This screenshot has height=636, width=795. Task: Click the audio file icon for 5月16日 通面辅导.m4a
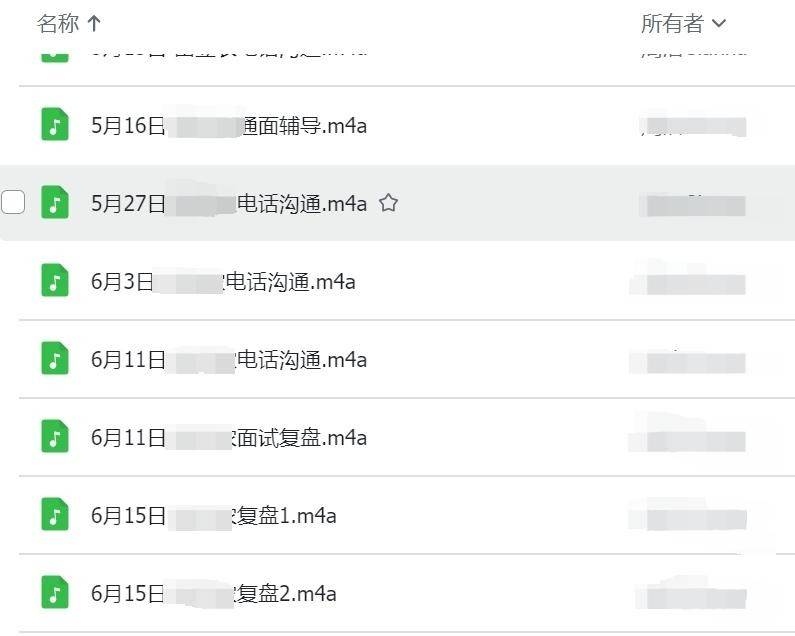[55, 125]
